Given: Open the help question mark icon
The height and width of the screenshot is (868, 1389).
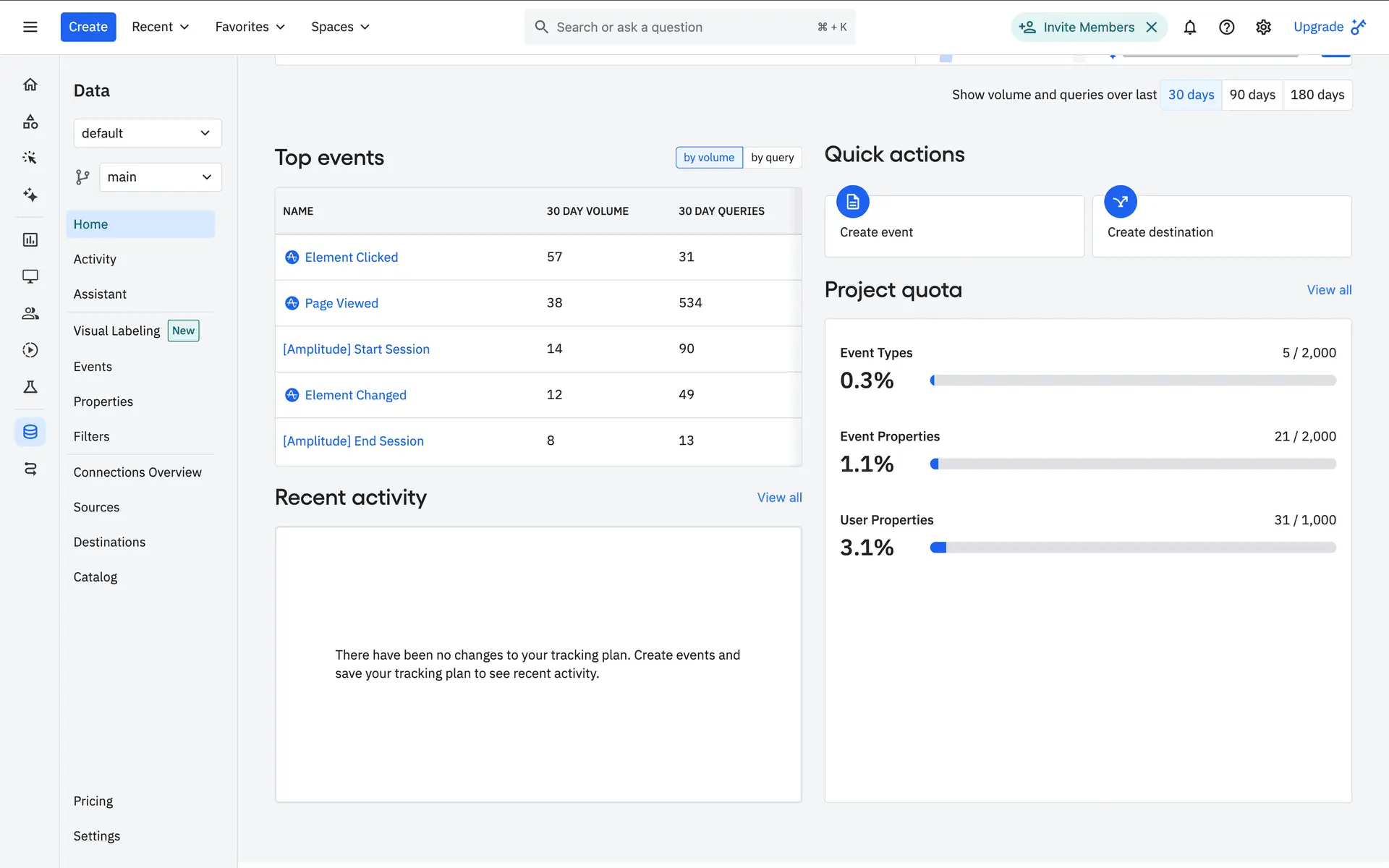Looking at the screenshot, I should (x=1226, y=27).
